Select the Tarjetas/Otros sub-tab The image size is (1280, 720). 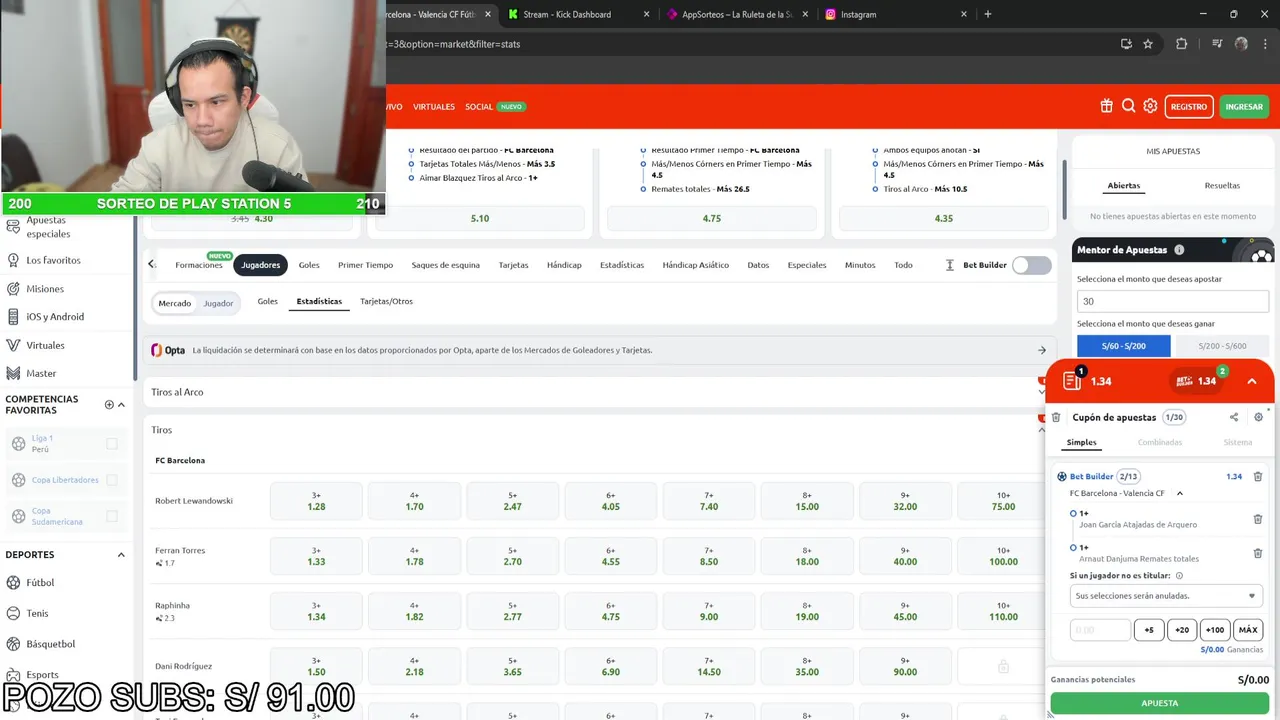pyautogui.click(x=386, y=301)
